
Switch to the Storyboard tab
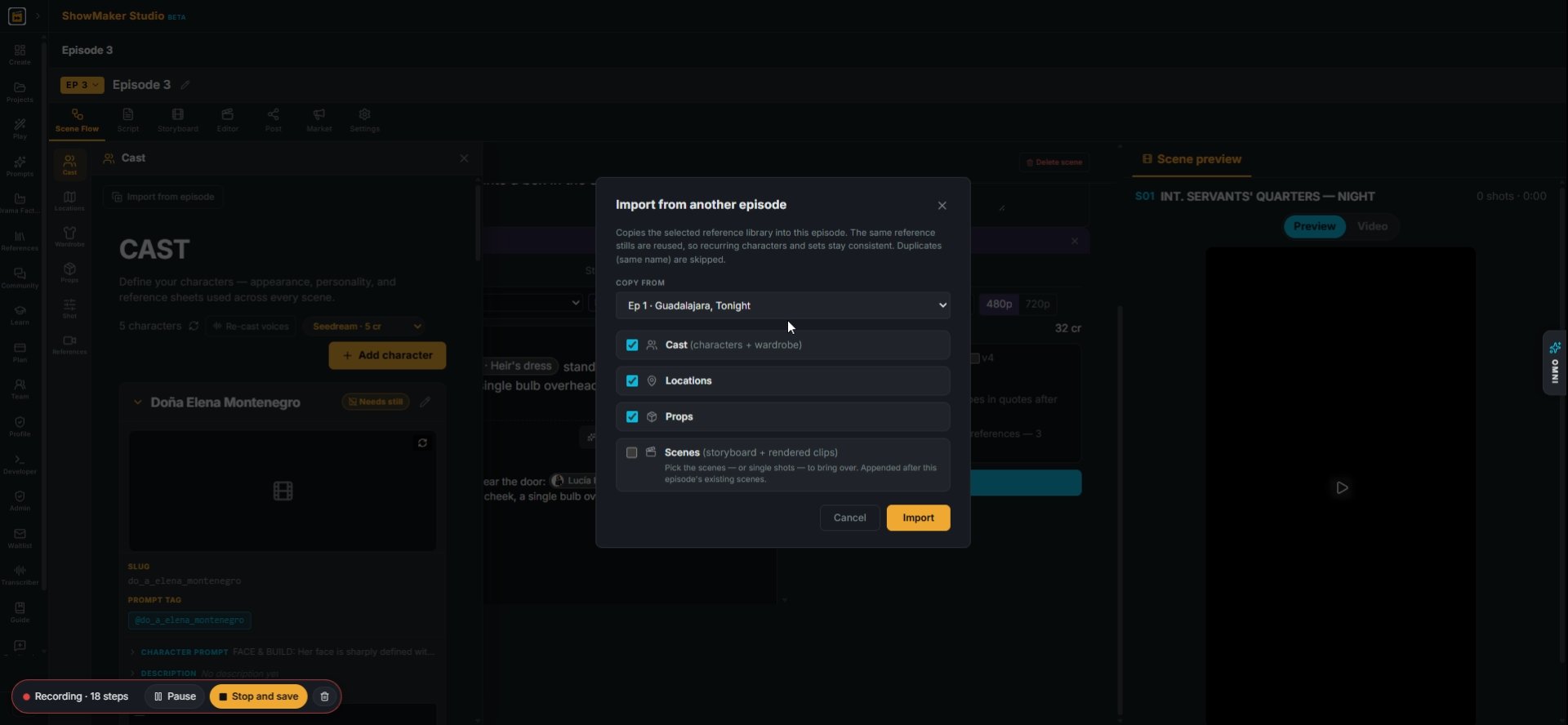(x=177, y=119)
